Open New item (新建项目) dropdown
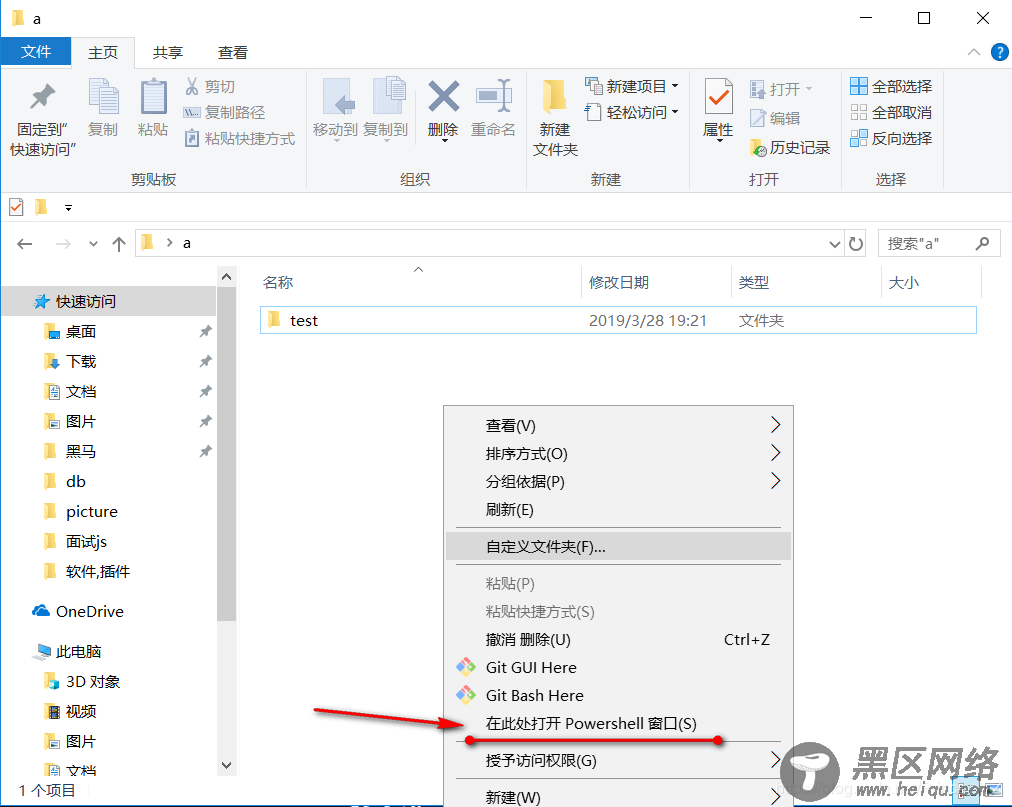This screenshot has height=807, width=1012. [632, 86]
